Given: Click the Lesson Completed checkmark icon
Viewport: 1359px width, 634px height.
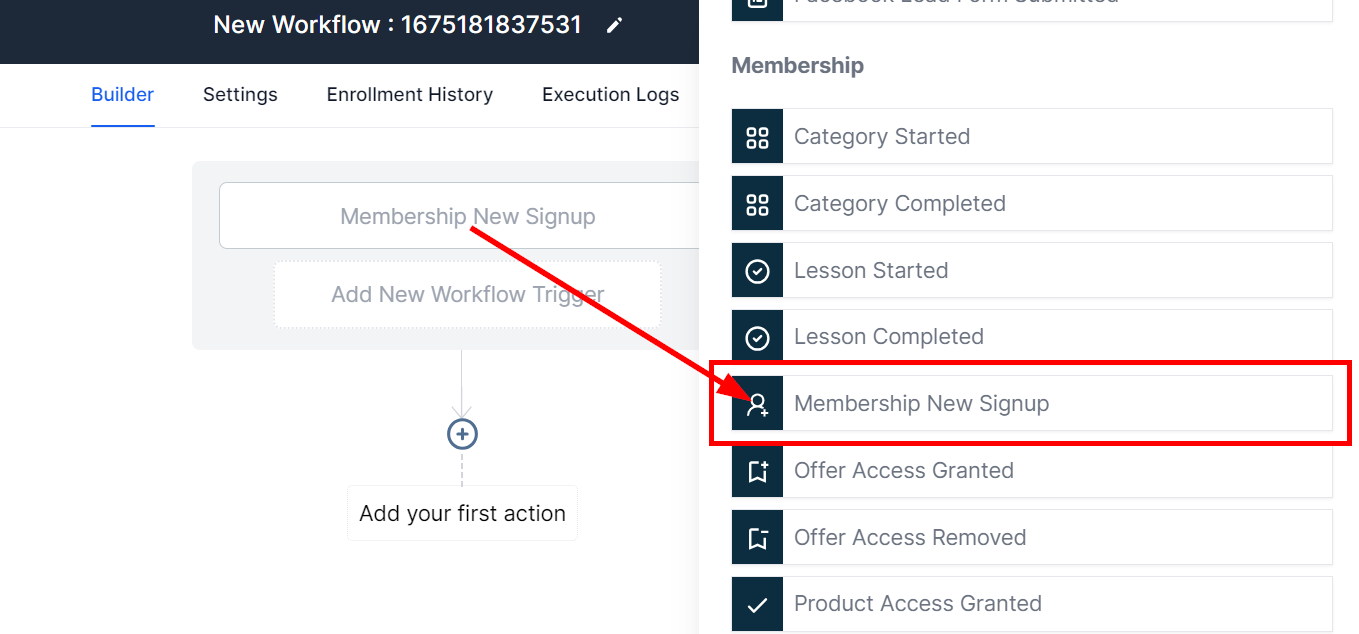Looking at the screenshot, I should (x=757, y=337).
